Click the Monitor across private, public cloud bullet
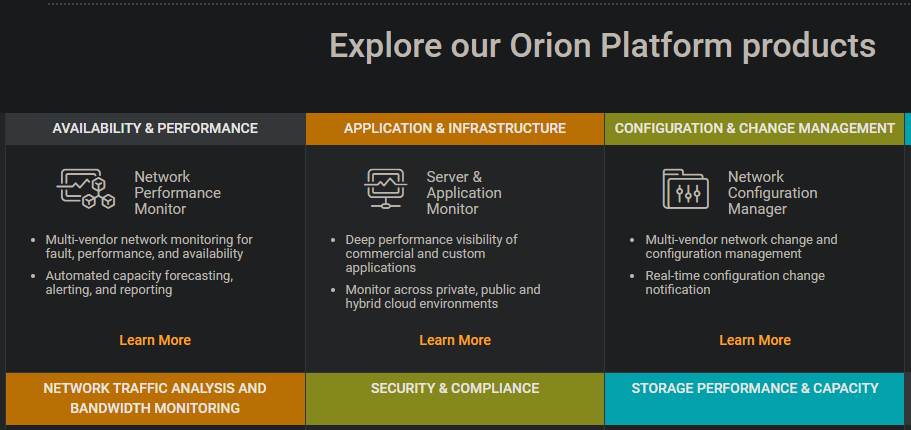The image size is (911, 430). click(x=443, y=296)
